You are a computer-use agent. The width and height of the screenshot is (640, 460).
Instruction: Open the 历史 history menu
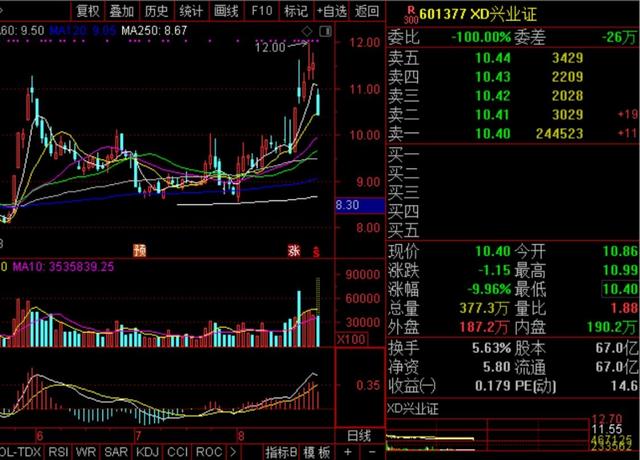(x=156, y=11)
